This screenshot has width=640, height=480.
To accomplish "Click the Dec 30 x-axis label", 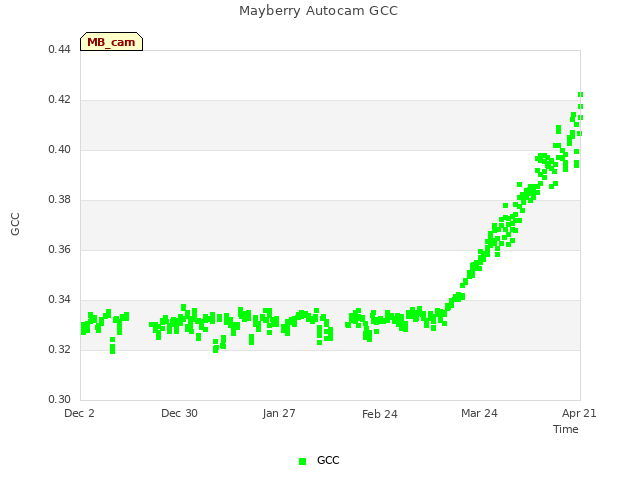I will click(179, 413).
